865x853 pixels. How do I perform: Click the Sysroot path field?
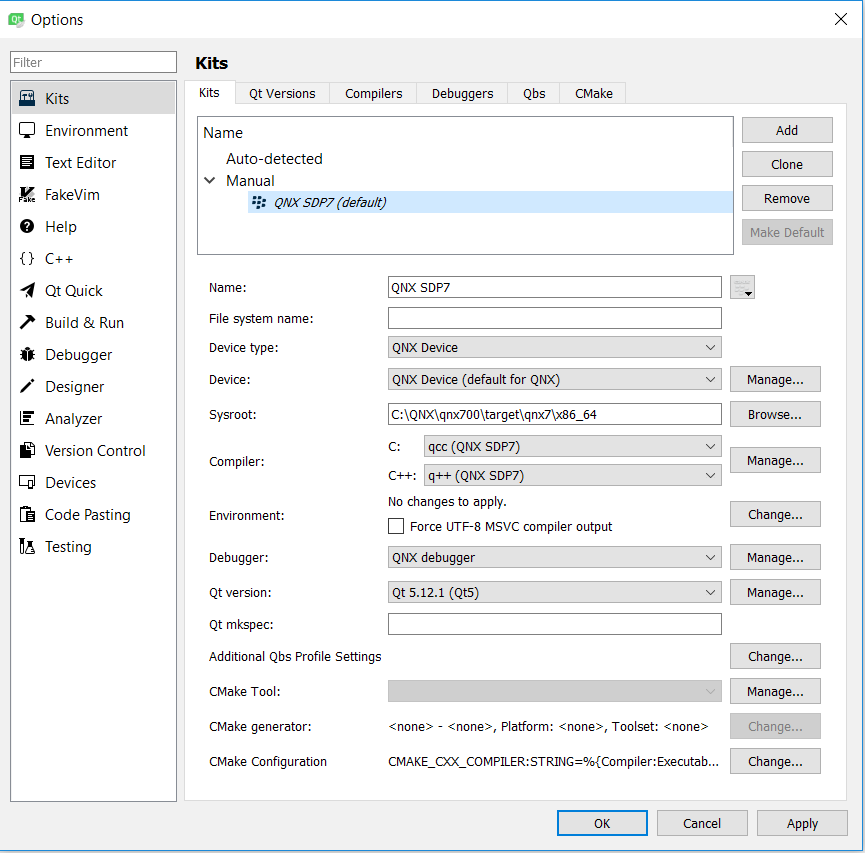(x=554, y=414)
